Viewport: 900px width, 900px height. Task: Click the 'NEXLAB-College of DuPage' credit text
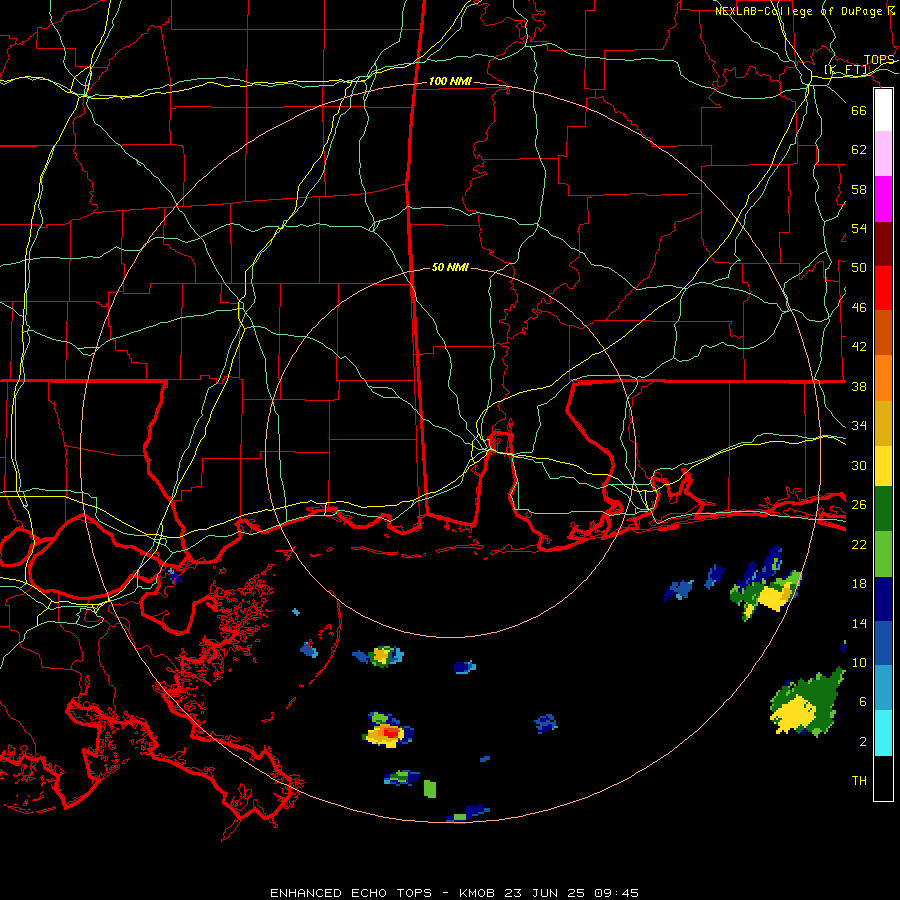tap(799, 11)
